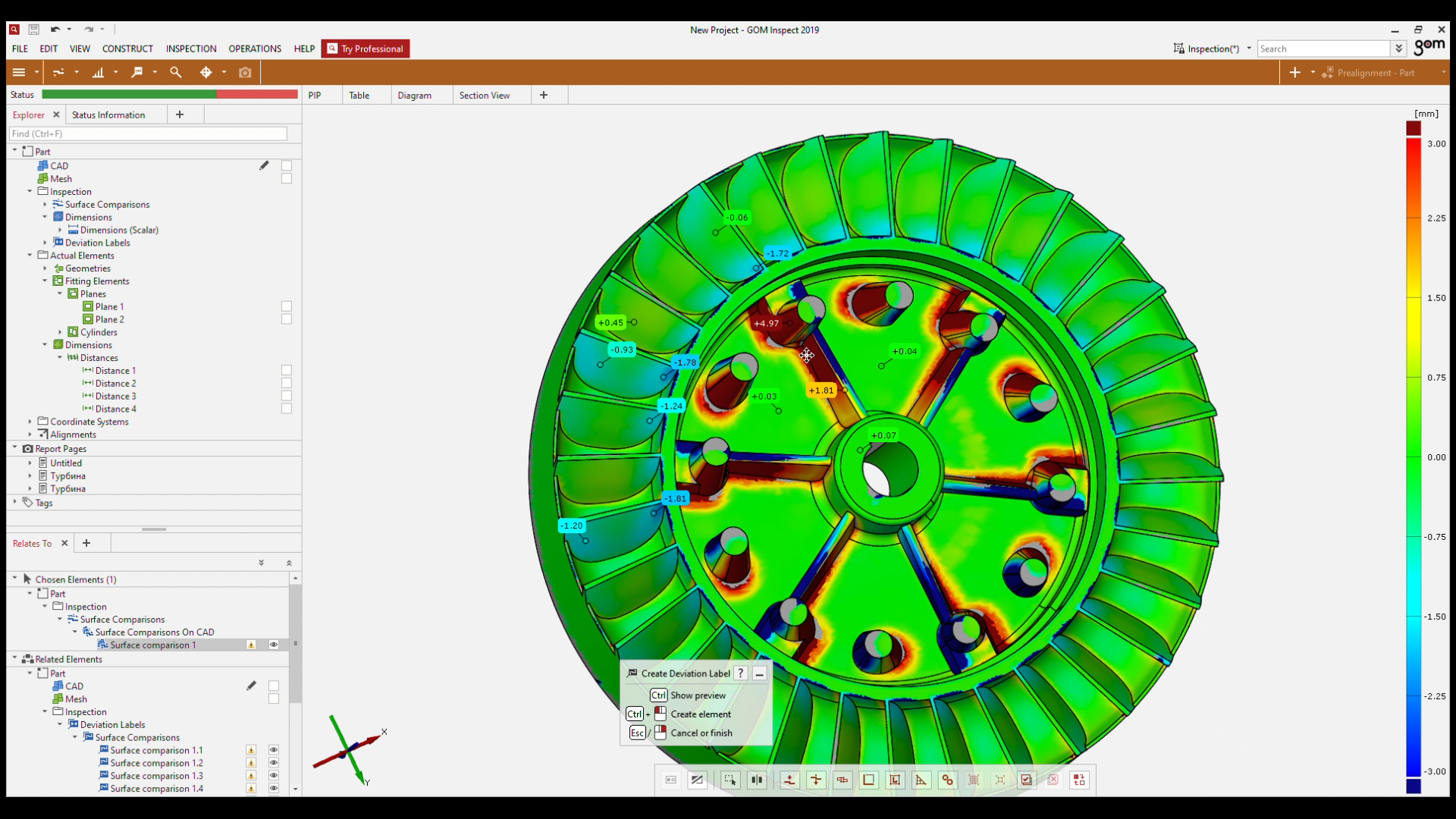
Task: Collapse all with the double chevron up
Action: click(x=289, y=563)
